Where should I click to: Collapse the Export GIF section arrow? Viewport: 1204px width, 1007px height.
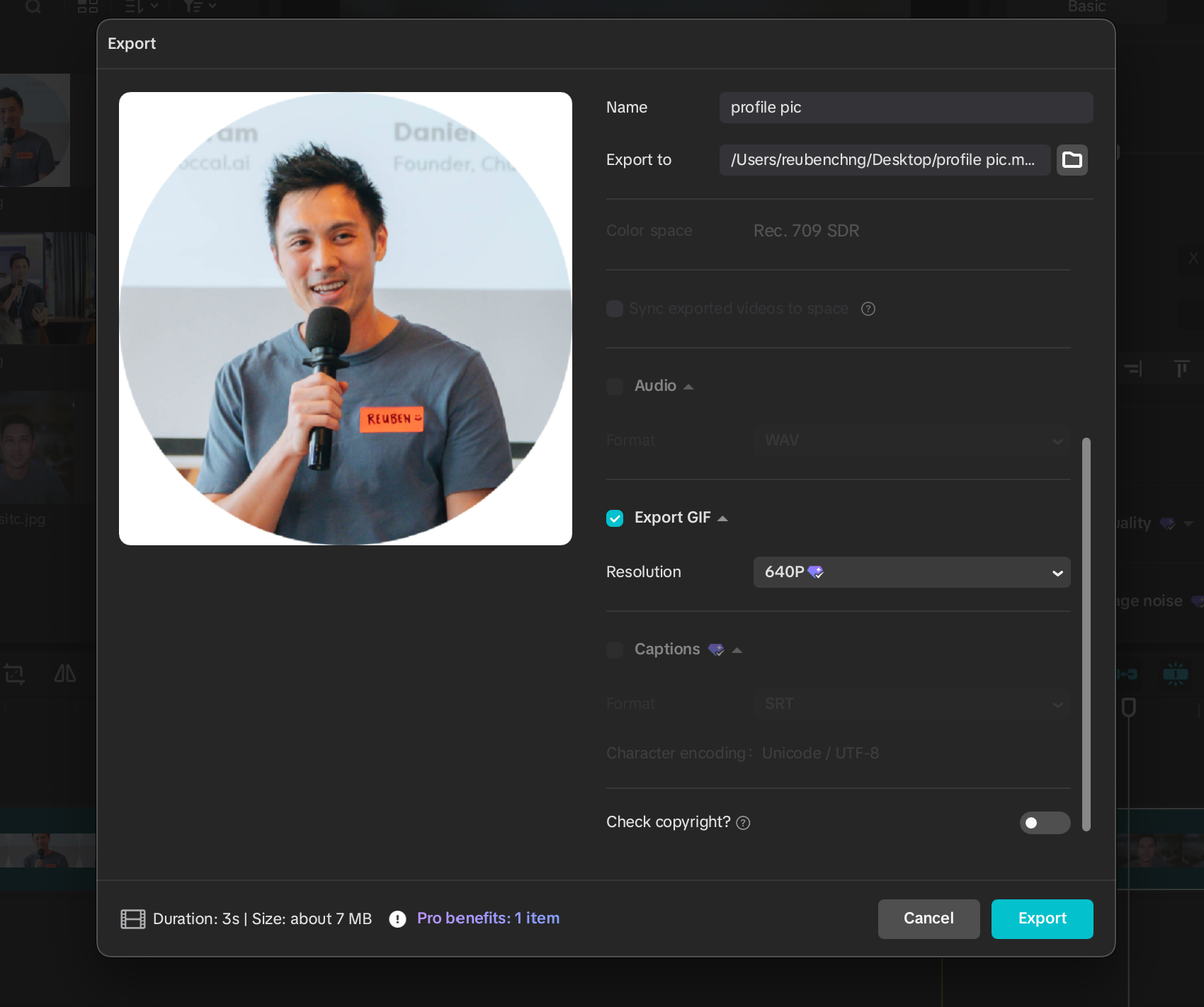(x=722, y=518)
